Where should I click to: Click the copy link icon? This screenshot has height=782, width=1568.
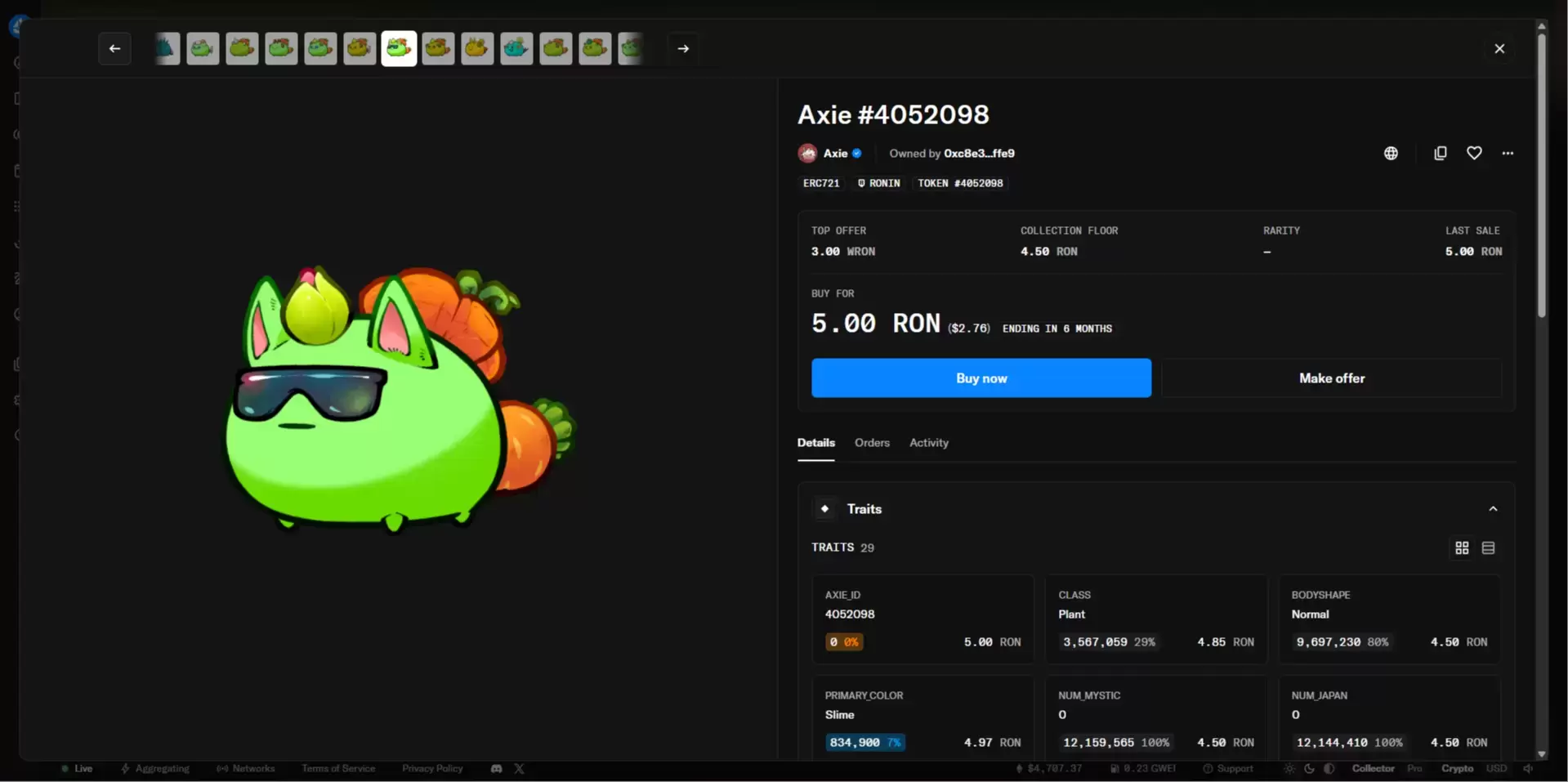coord(1440,154)
